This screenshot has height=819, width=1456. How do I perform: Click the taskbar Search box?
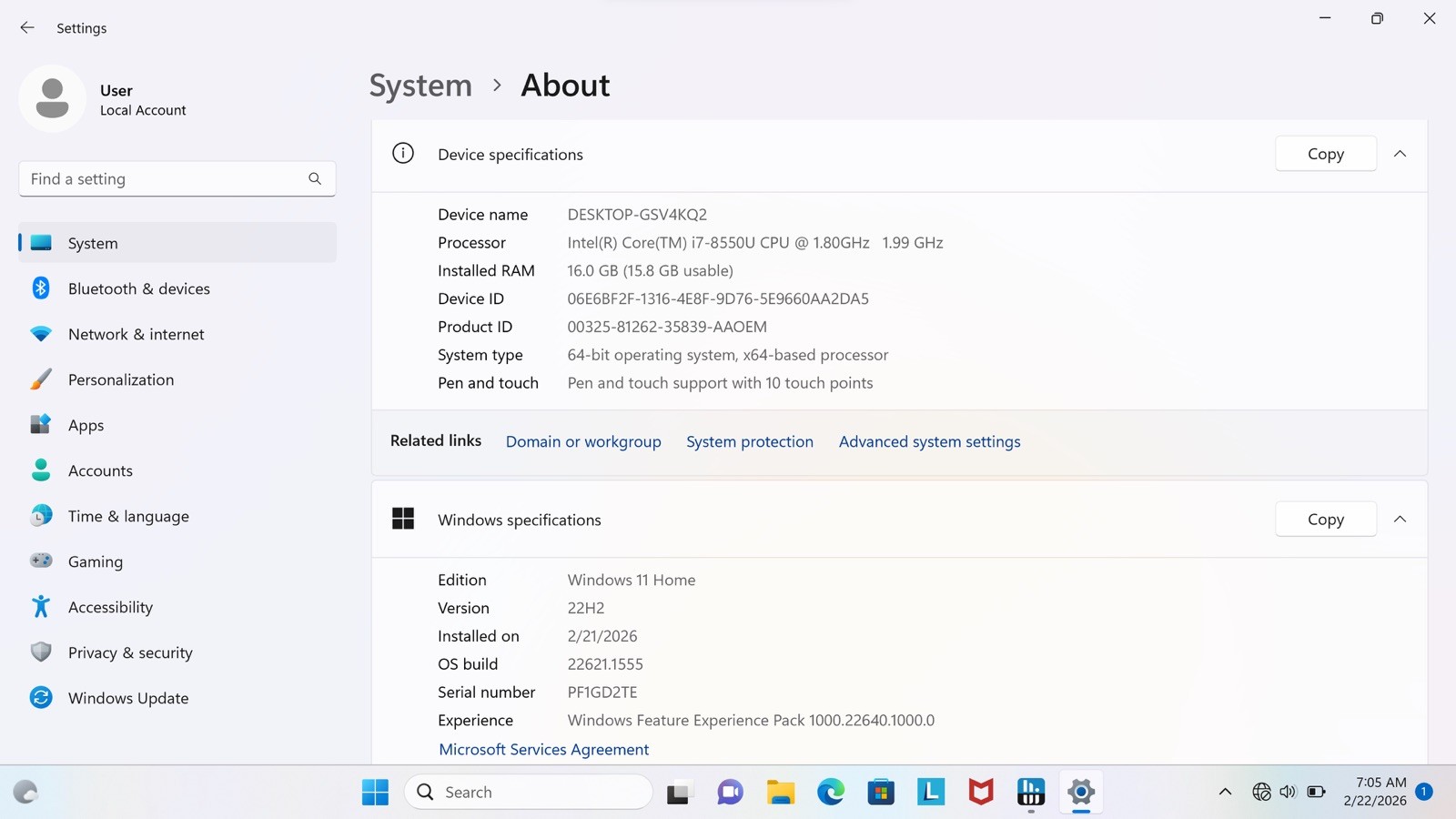(529, 793)
